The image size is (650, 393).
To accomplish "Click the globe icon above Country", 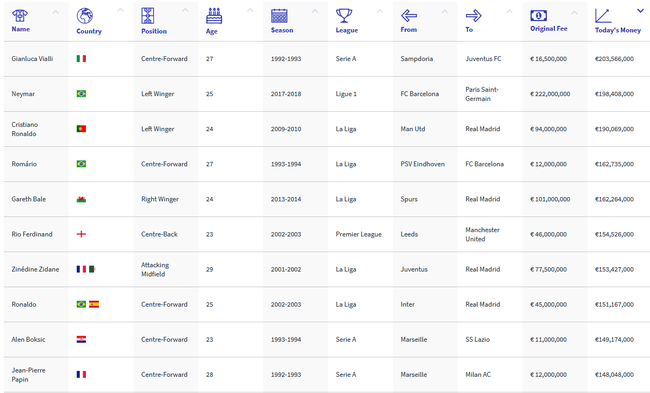I will coord(85,16).
